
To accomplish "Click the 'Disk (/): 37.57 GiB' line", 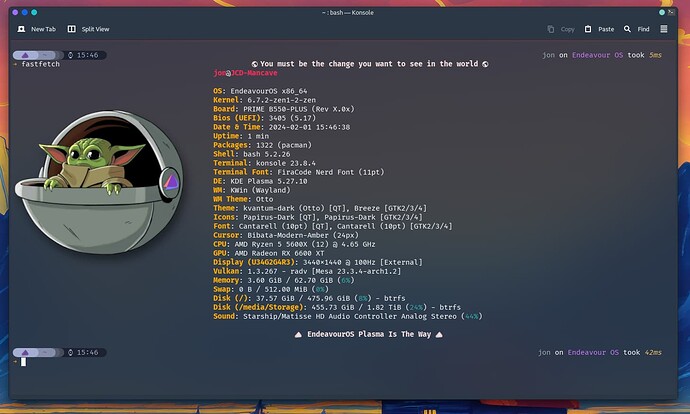I will [x=309, y=298].
